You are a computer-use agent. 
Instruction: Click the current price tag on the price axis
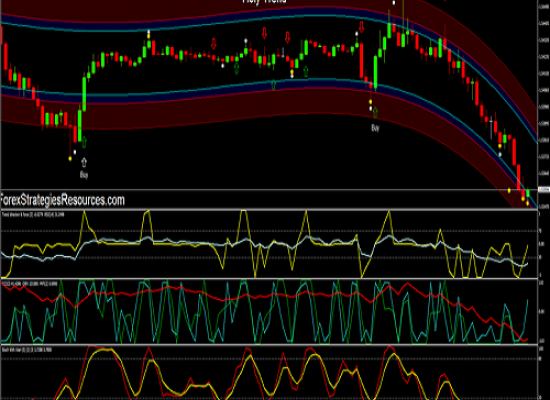pos(544,190)
